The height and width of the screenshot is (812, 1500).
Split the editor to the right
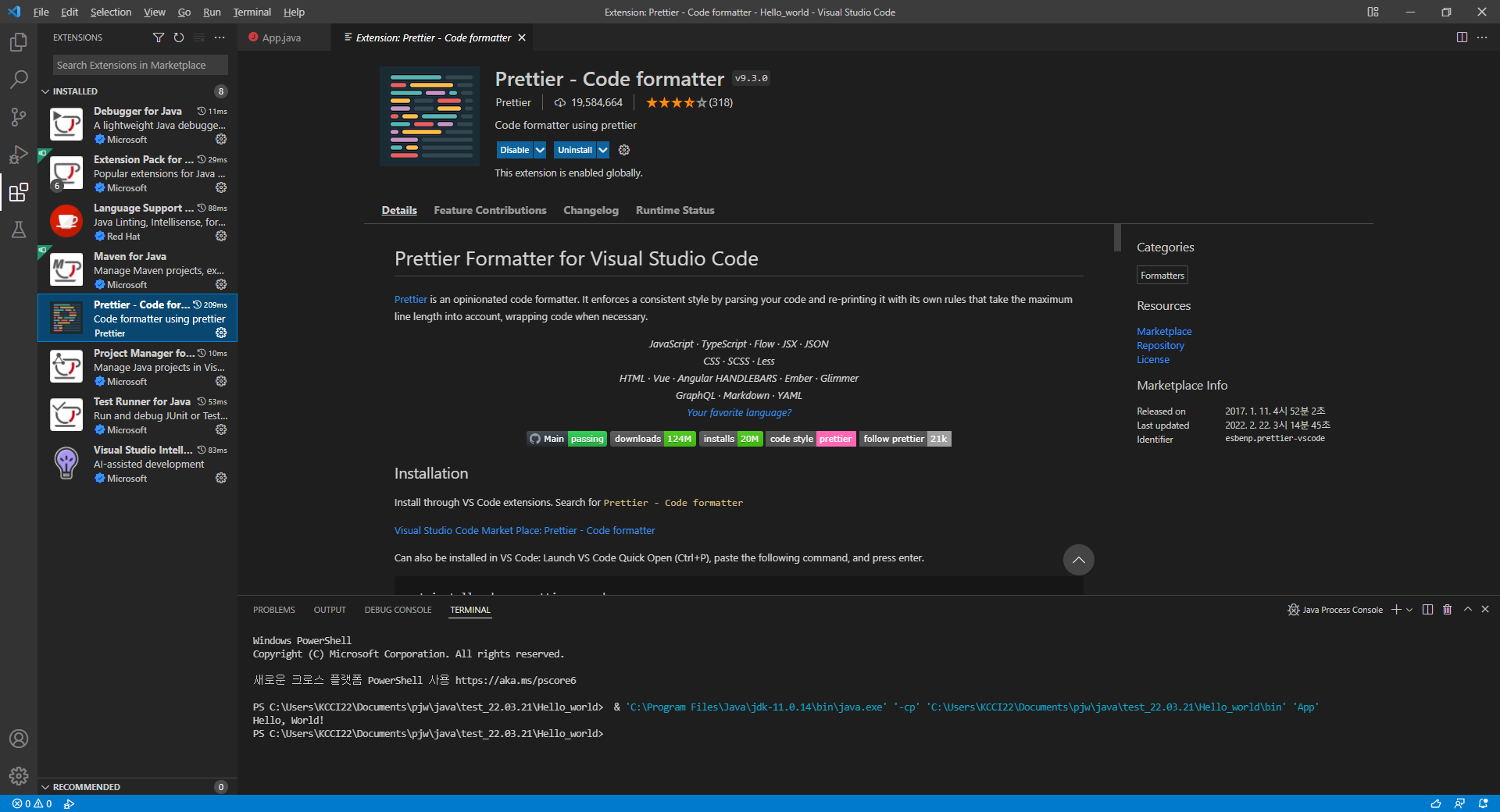[1462, 37]
